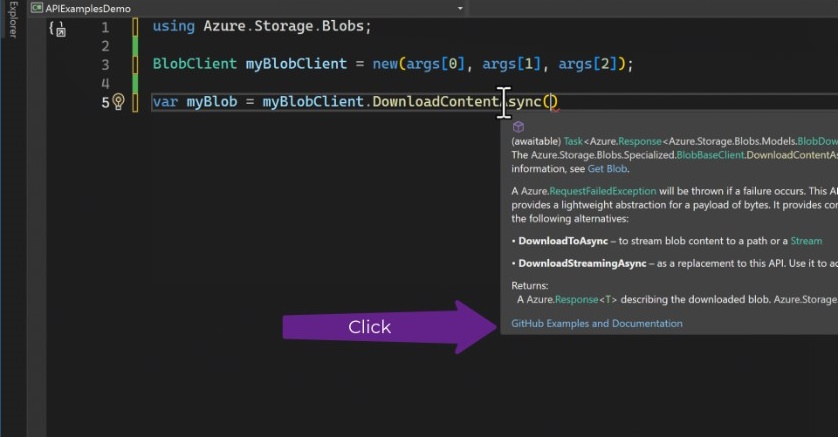The width and height of the screenshot is (838, 437).
Task: Click 'myBlob' variable on line 5
Action: (212, 102)
